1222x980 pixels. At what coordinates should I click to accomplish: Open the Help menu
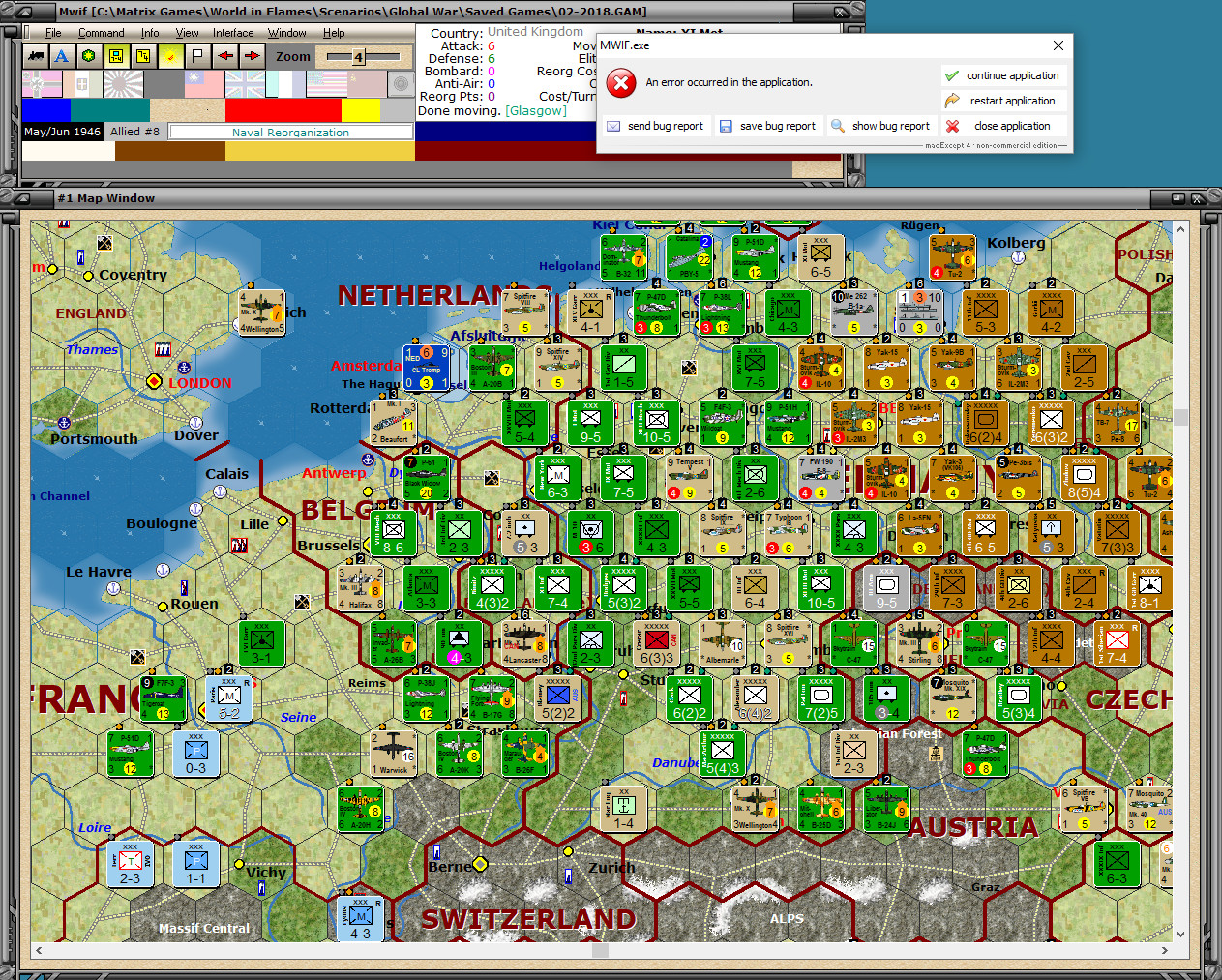click(x=334, y=33)
